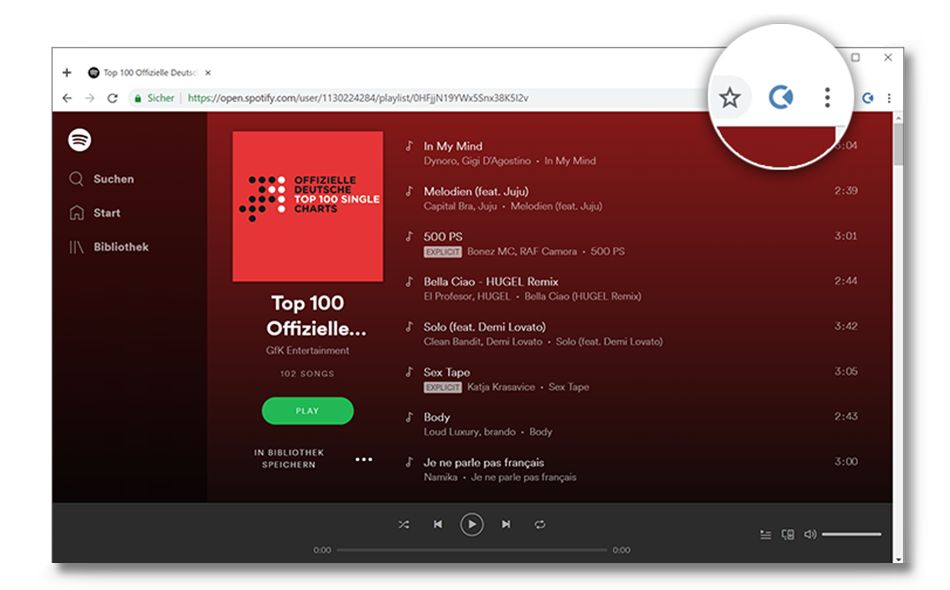Click the magnified bookmark star icon

730,97
